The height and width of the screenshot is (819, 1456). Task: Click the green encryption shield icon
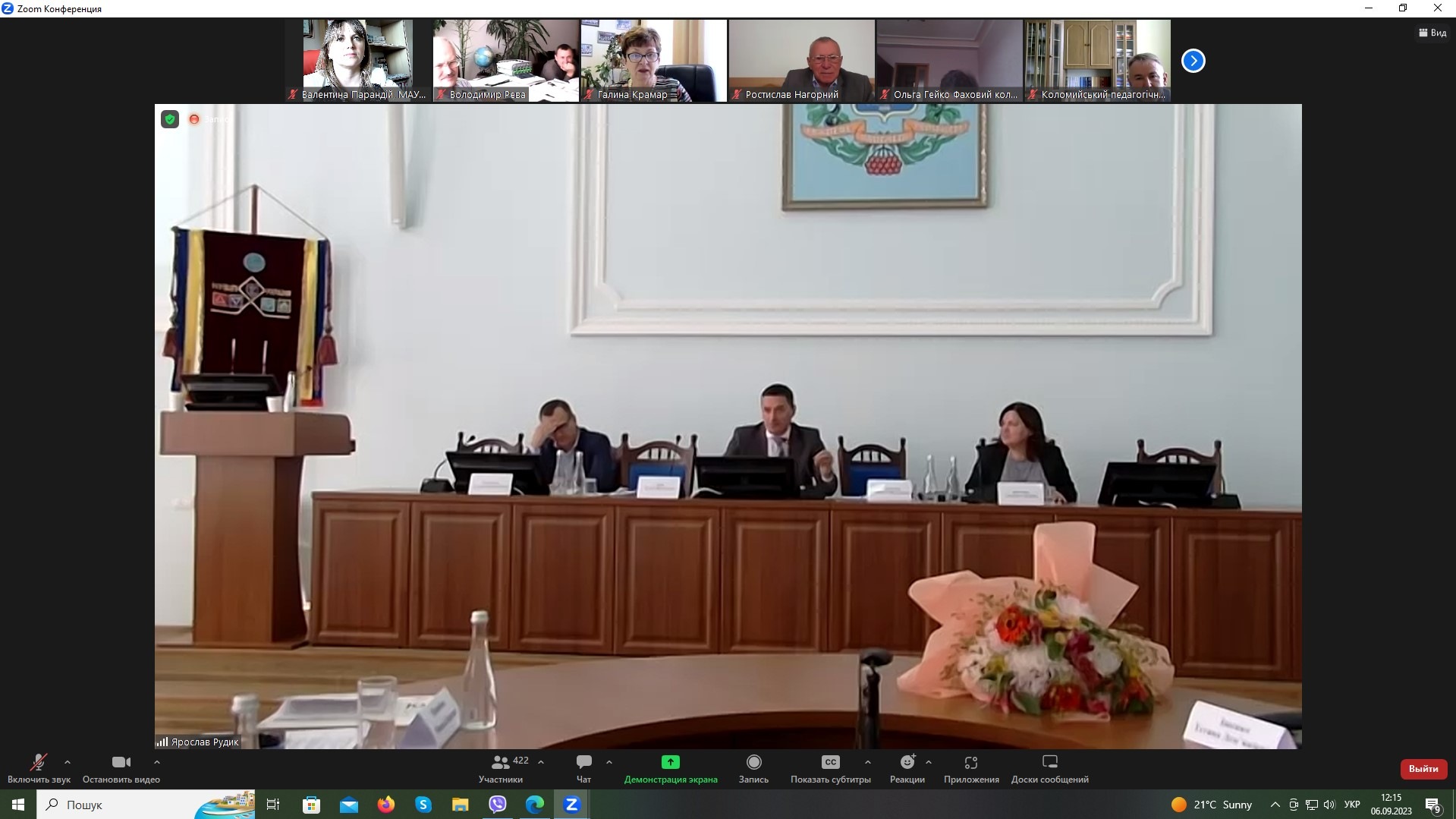170,119
